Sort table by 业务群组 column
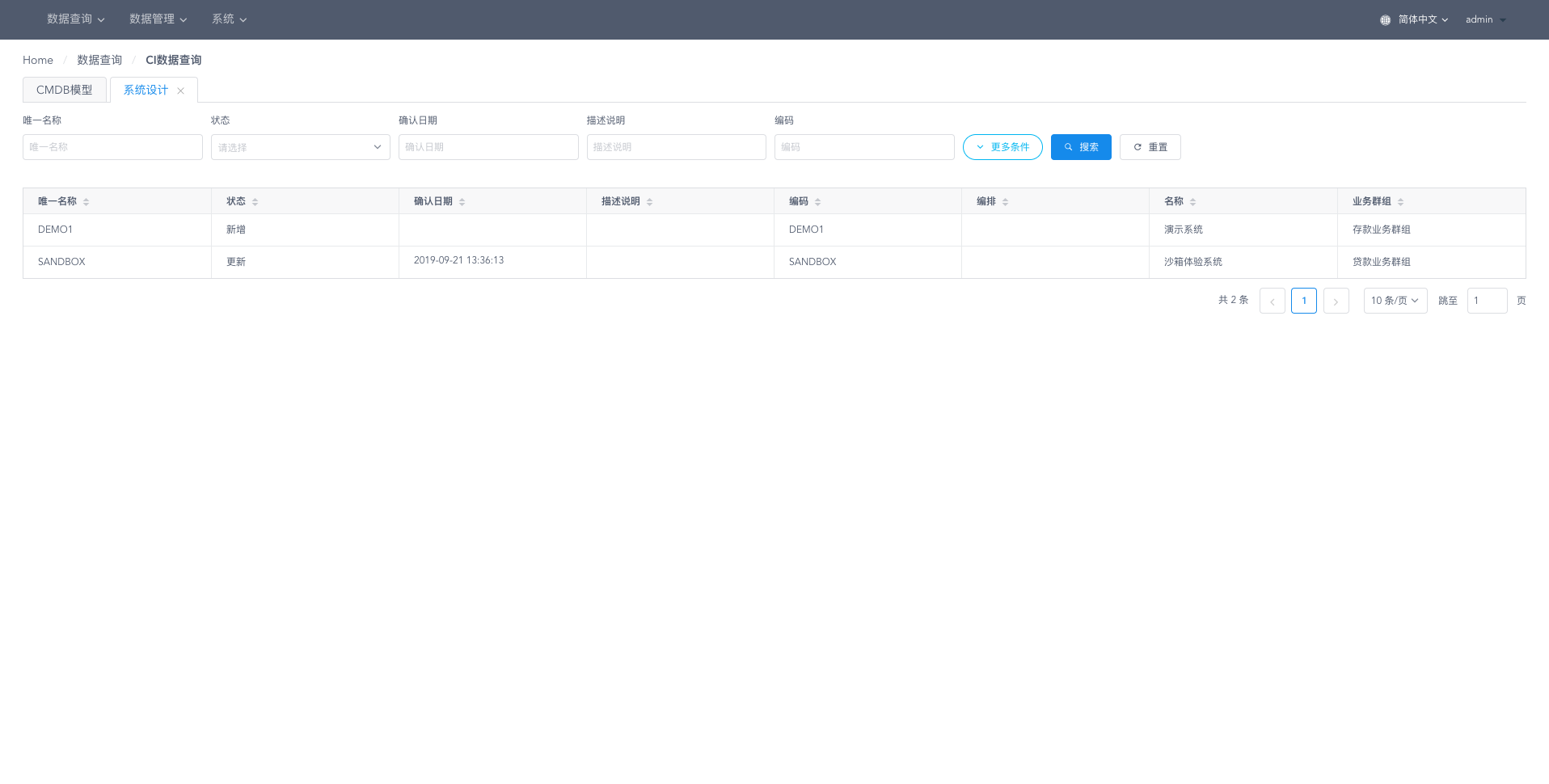 click(x=1400, y=202)
